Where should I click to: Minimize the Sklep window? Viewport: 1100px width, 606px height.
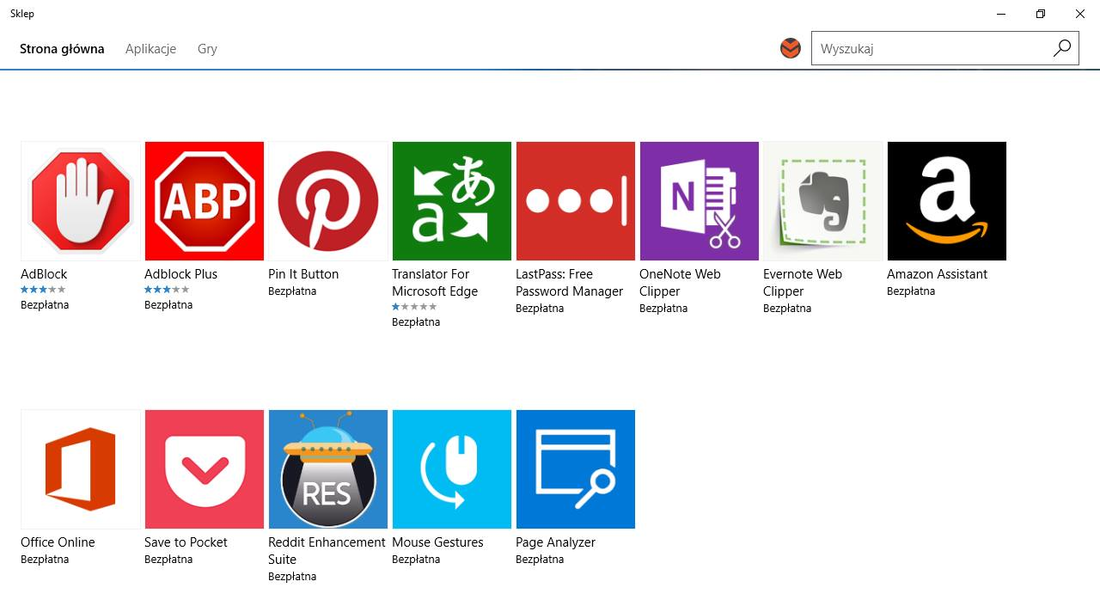point(1001,14)
